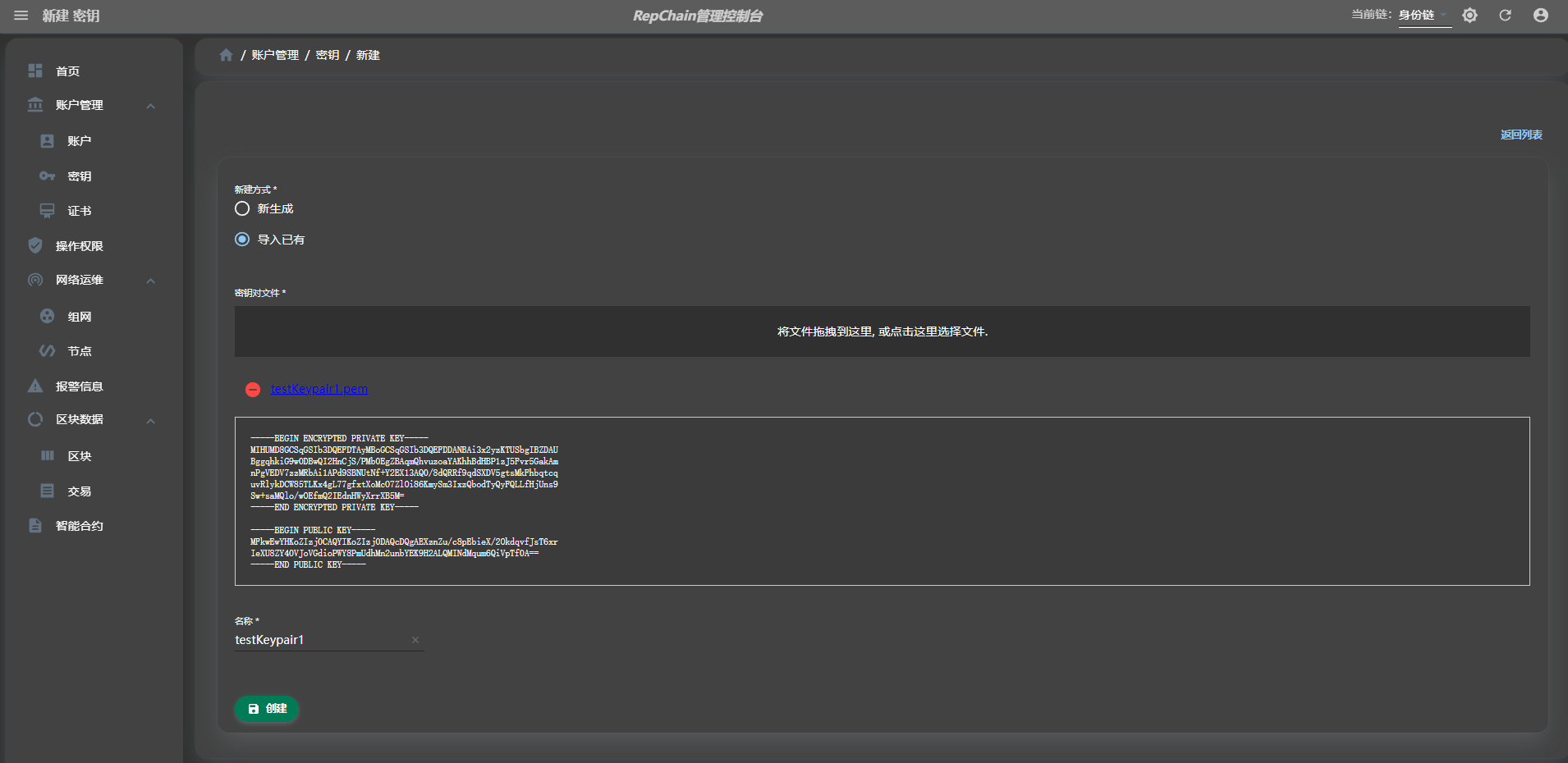Click the 创建 save button
The image size is (1568, 763).
coord(267,709)
